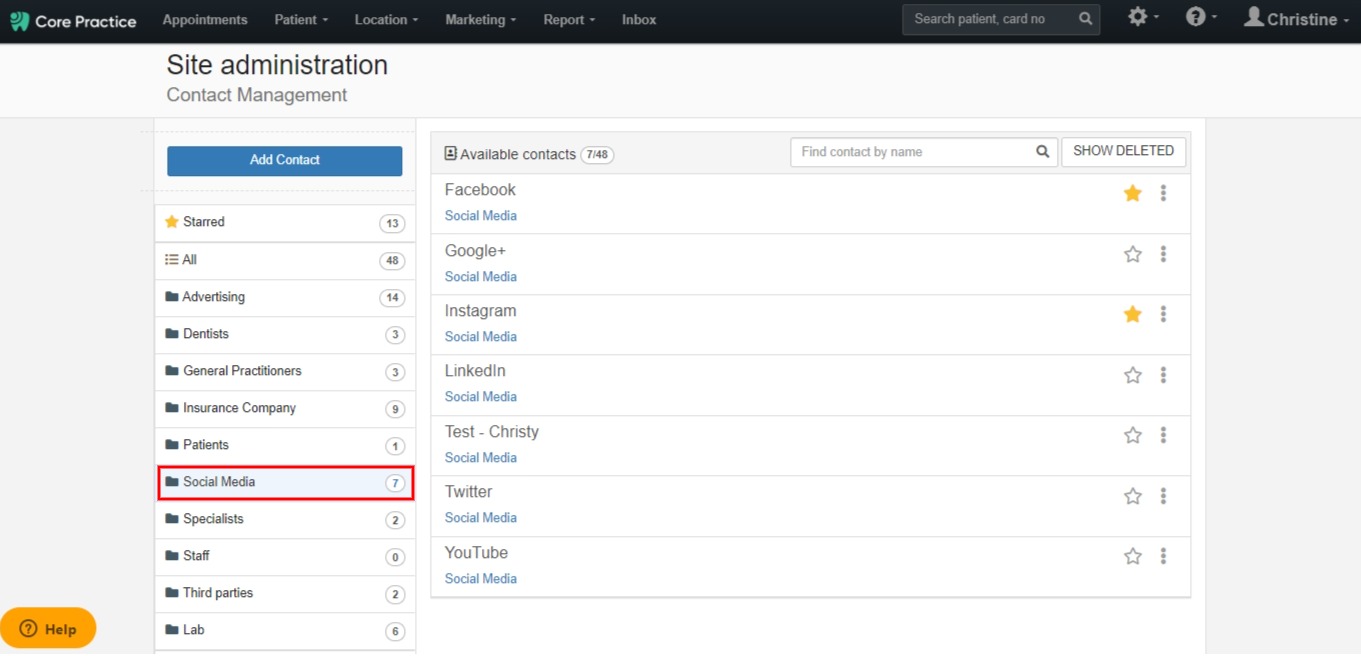
Task: Expand the Patient dropdown menu
Action: pyautogui.click(x=301, y=20)
